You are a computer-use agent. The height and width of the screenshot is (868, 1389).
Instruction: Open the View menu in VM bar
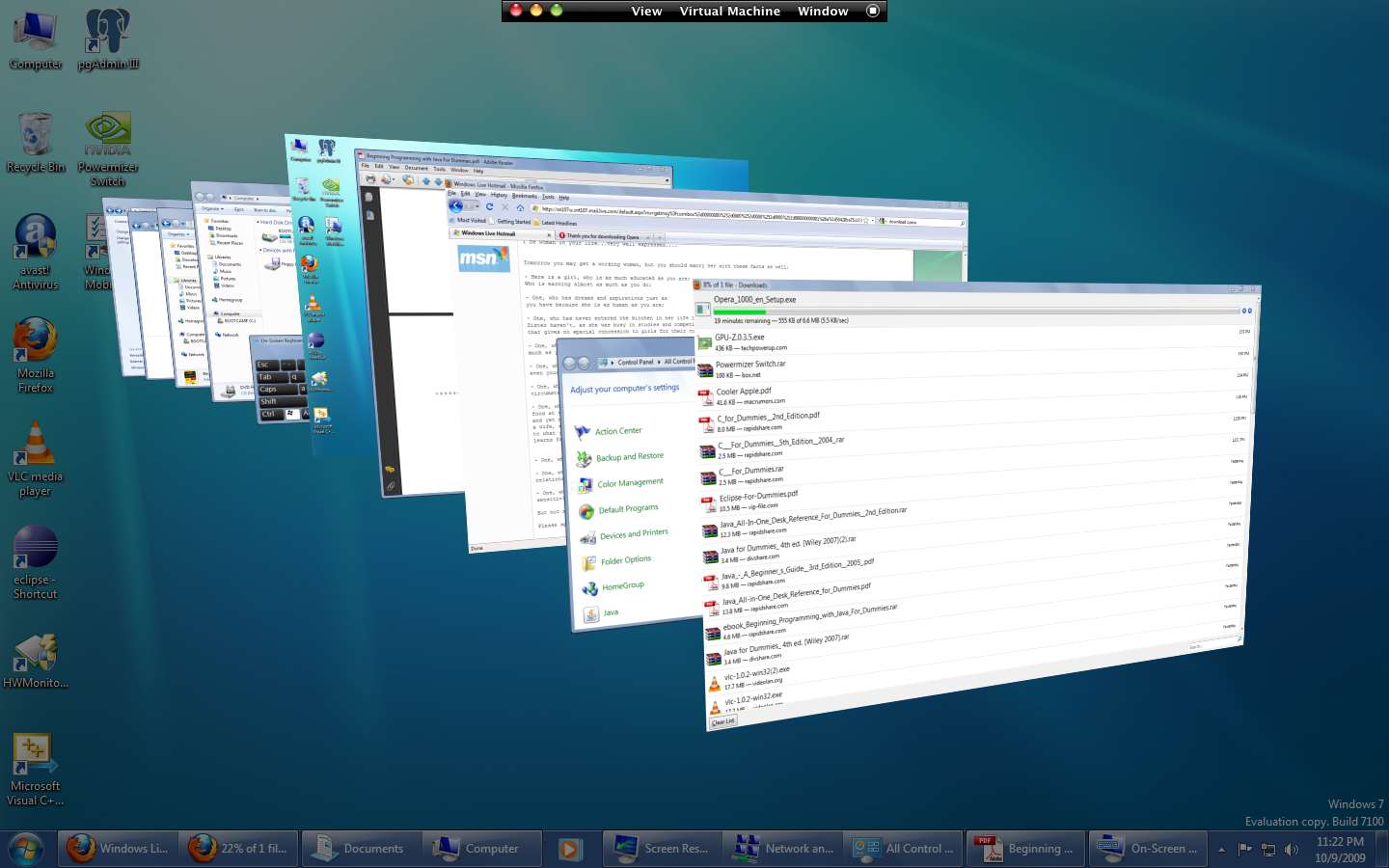[646, 11]
